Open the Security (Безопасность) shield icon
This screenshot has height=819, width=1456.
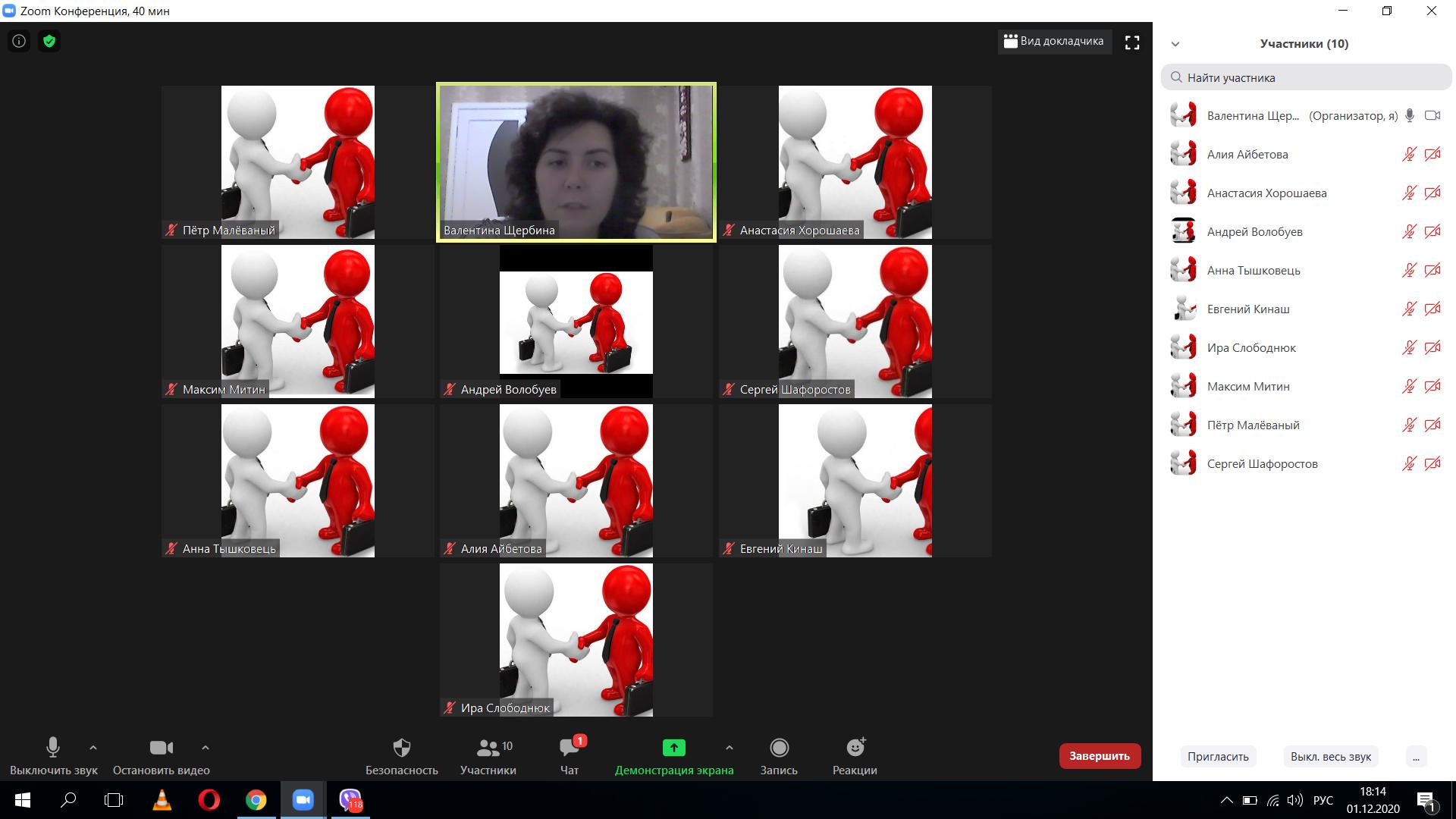click(x=402, y=748)
